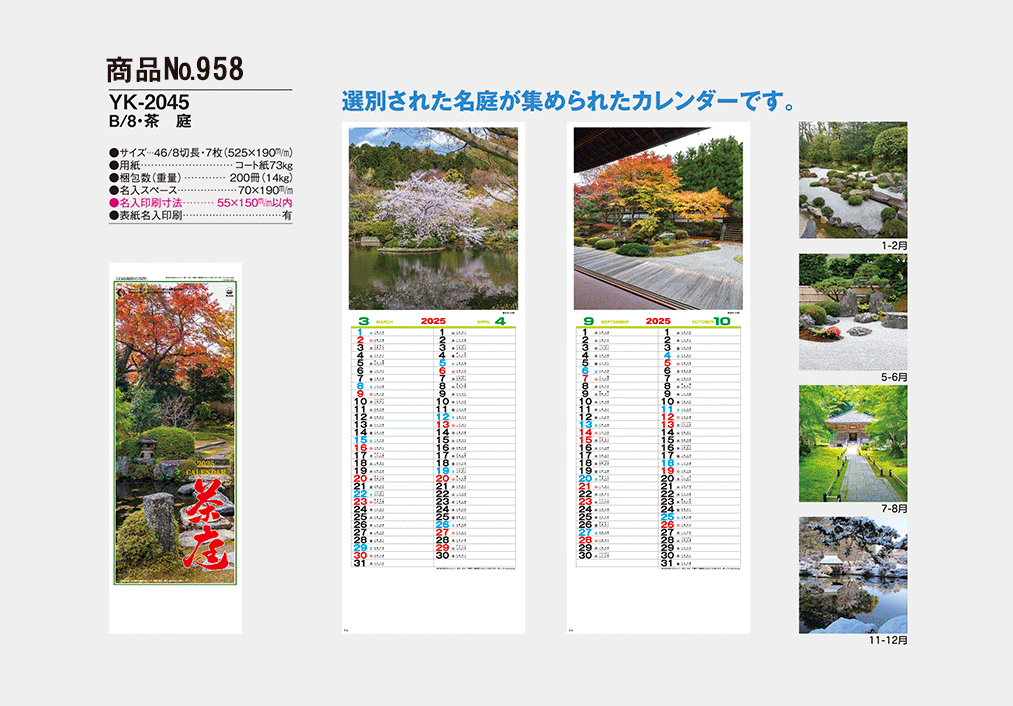The height and width of the screenshot is (706, 1013).
Task: View the 11-12月 snowy garden thumbnail
Action: (852, 575)
